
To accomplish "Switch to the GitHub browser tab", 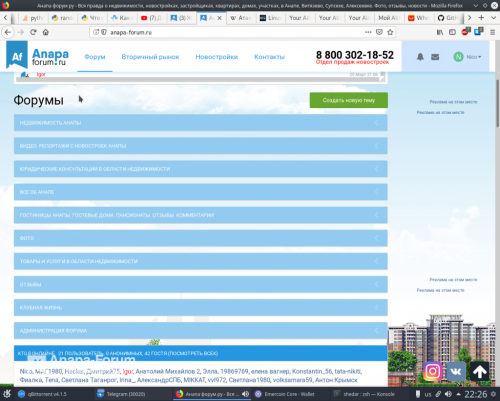I will click(449, 18).
